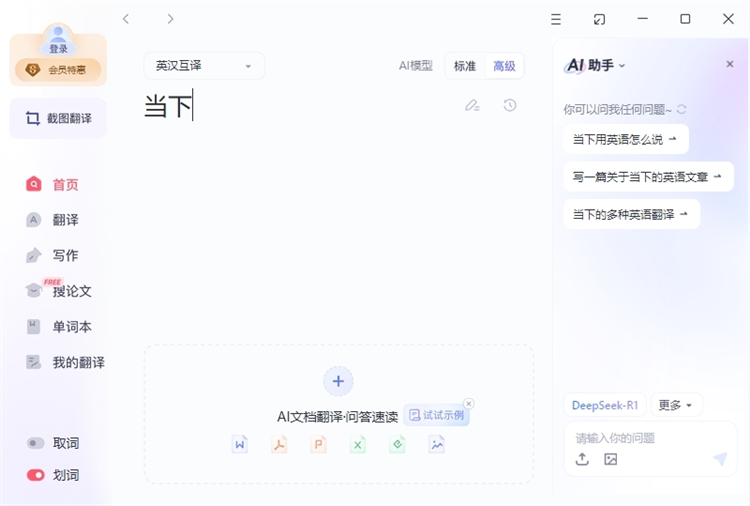This screenshot has height=506, width=750.
Task: Click the edit pencil icon
Action: [472, 105]
